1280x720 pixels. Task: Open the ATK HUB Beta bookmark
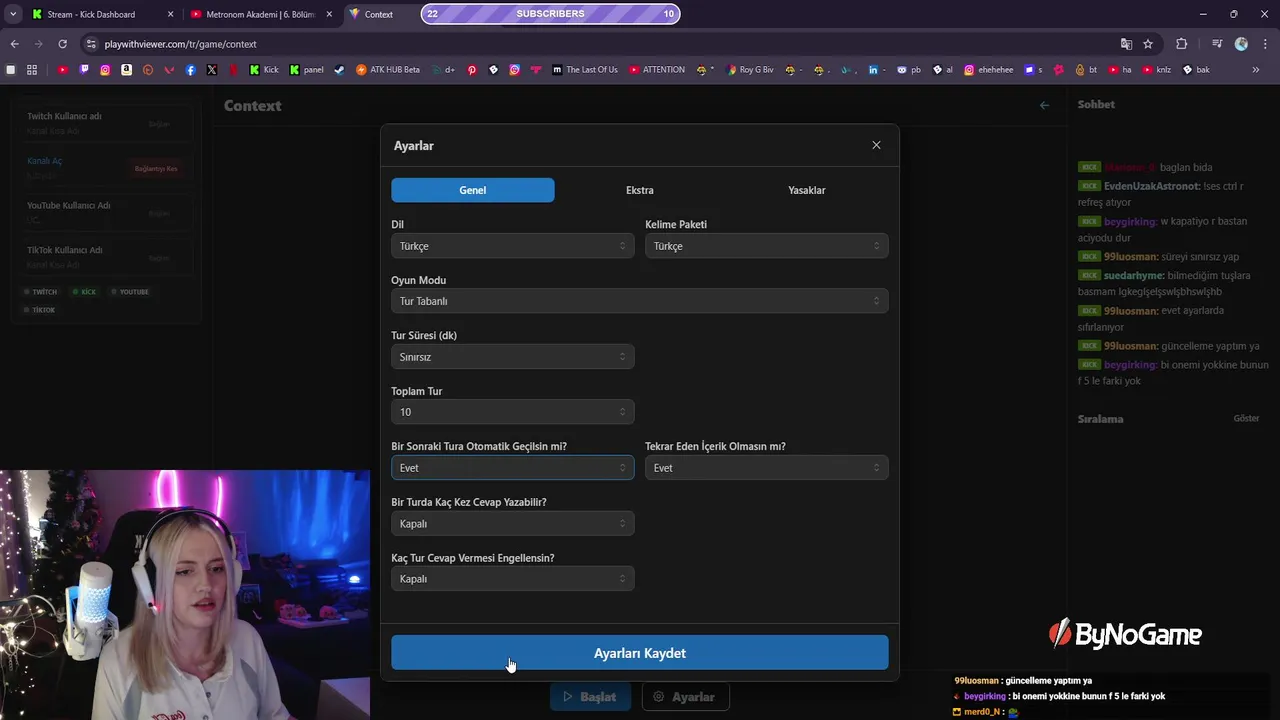click(x=388, y=70)
